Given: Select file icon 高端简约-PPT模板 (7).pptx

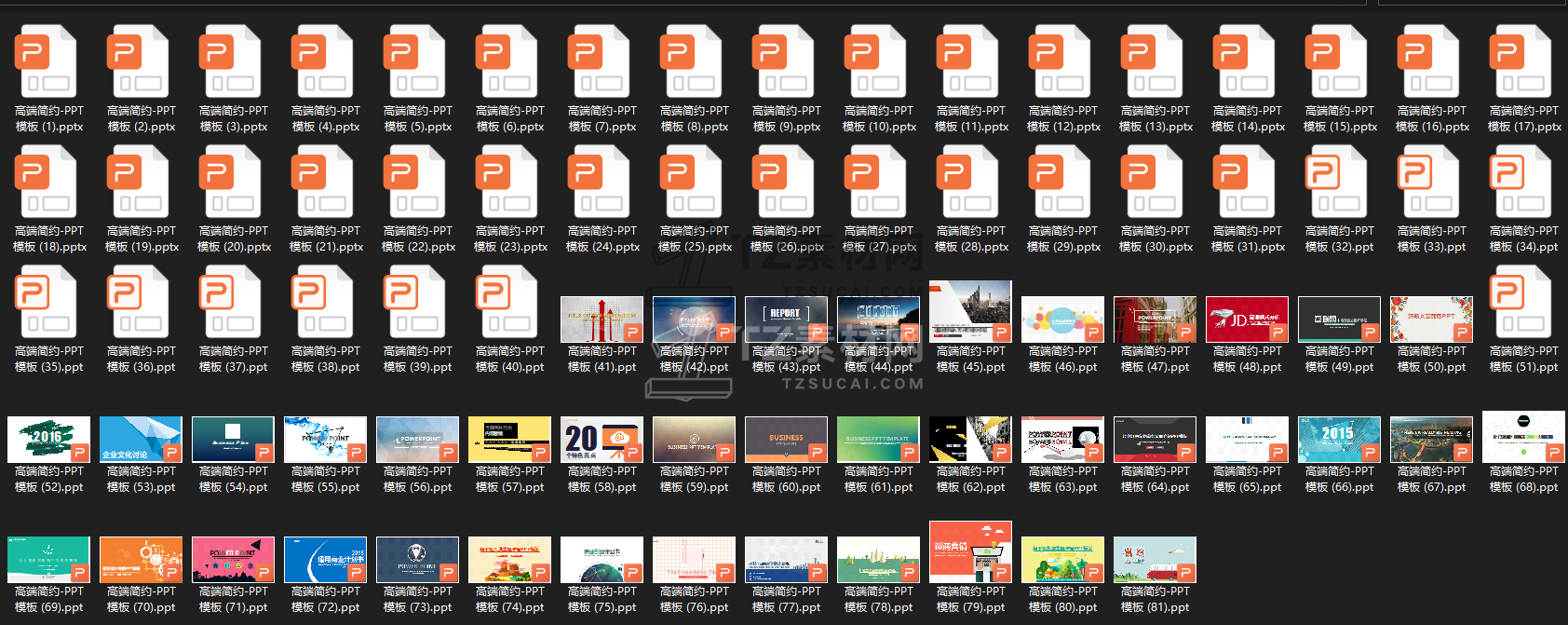Looking at the screenshot, I should 598,61.
